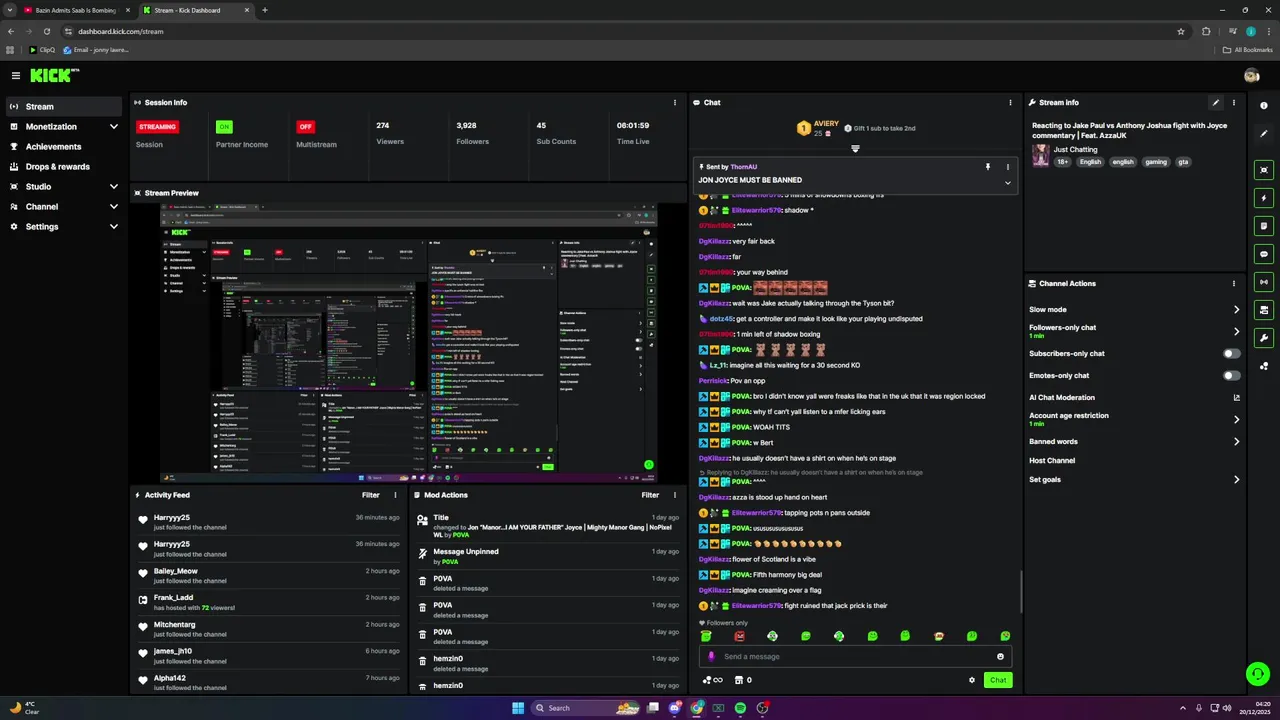Open emoji picker in message box
The height and width of the screenshot is (720, 1280).
click(x=1000, y=656)
